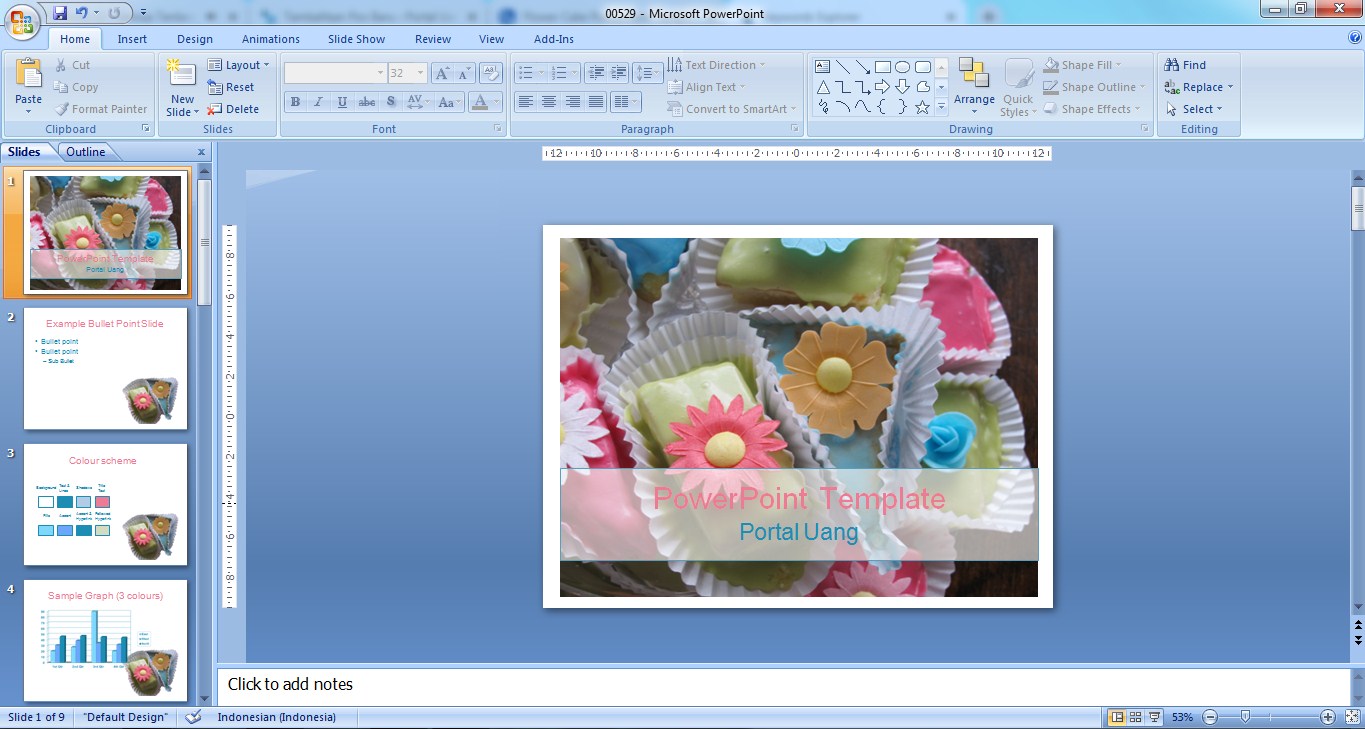Viewport: 1365px width, 729px height.
Task: Open the Find dialog
Action: point(1186,65)
